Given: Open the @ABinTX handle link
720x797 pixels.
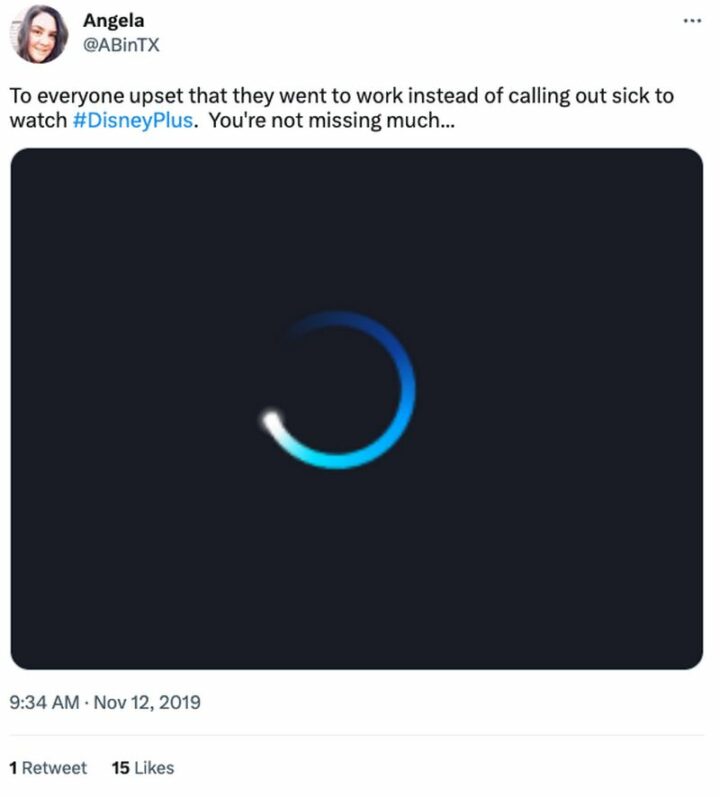Looking at the screenshot, I should [x=120, y=43].
